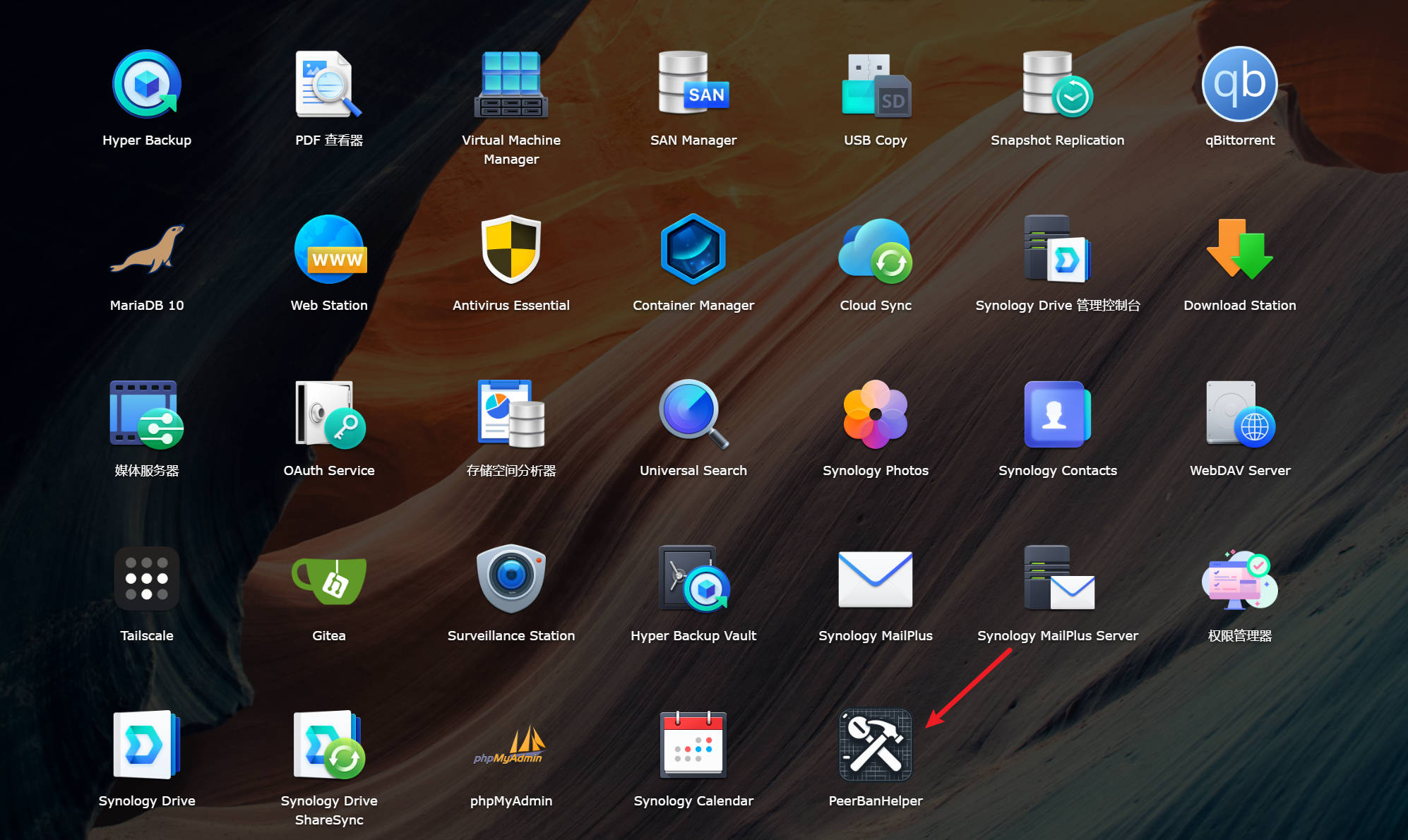
Task: Launch Tailscale app
Action: [x=147, y=579]
